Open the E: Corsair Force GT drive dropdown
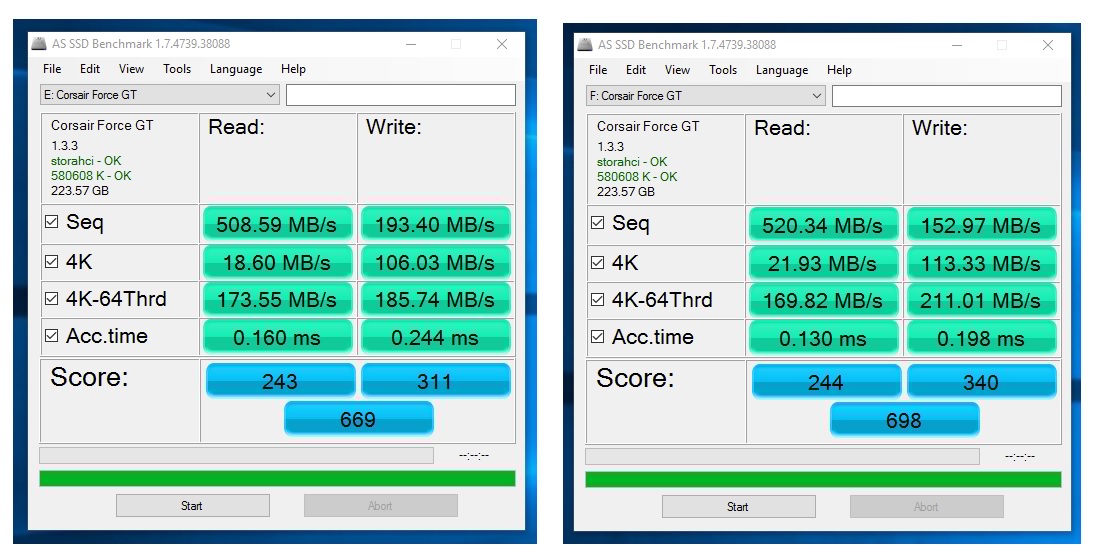This screenshot has width=1105, height=557. coord(160,94)
